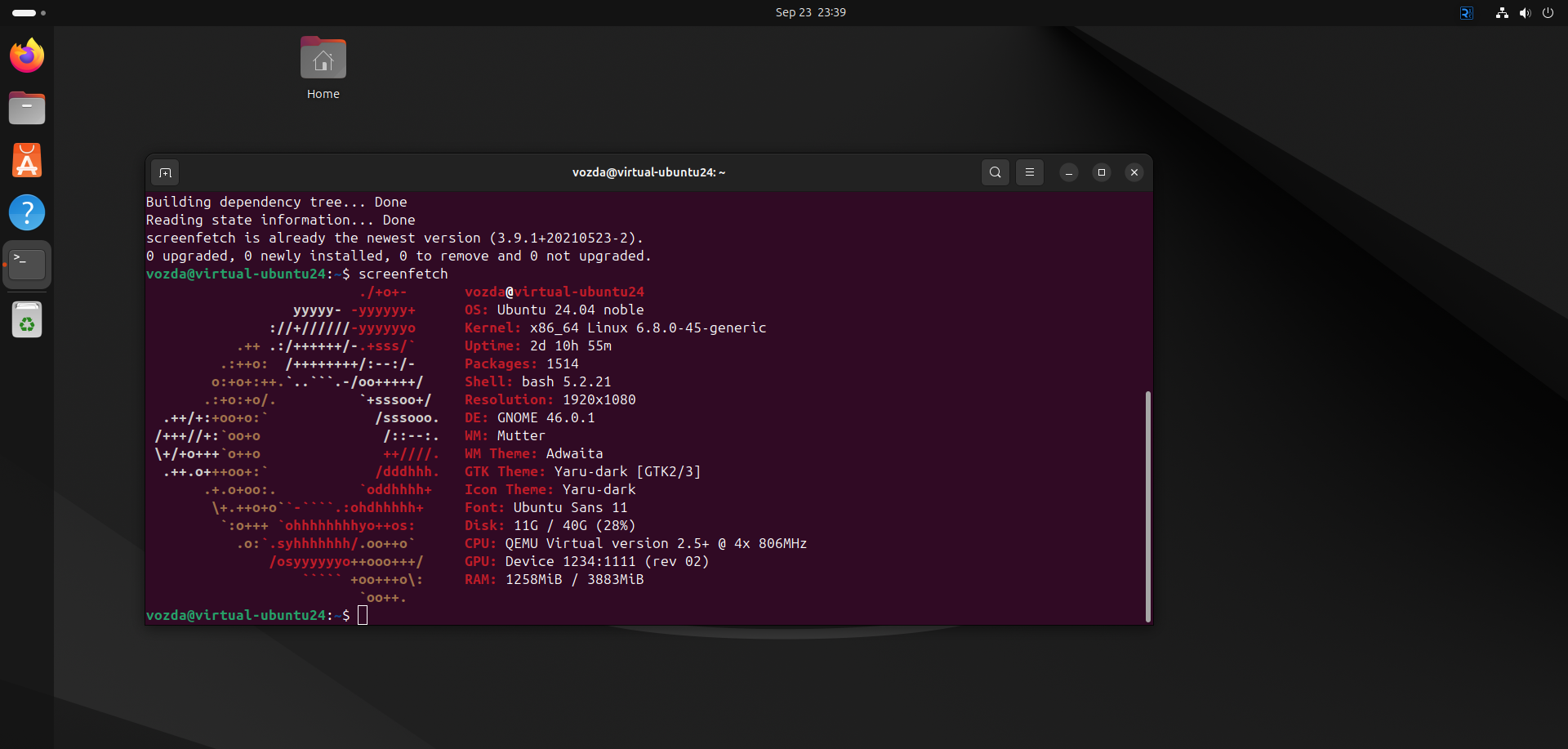Click the 'Ubuntu 24.04 noble' OS text
Screen dimensions: 1568x749
(x=570, y=310)
